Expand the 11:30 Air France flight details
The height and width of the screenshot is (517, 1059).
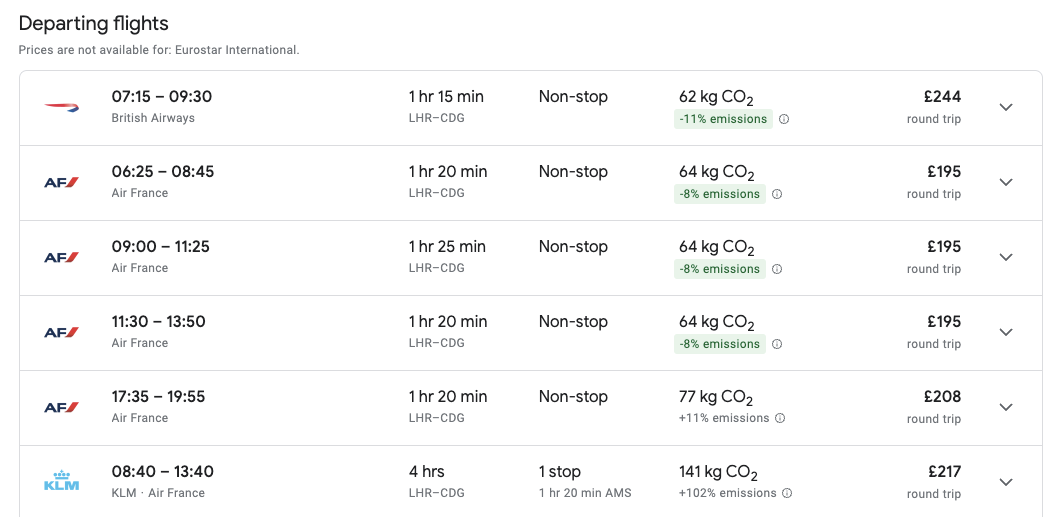pyautogui.click(x=1006, y=332)
